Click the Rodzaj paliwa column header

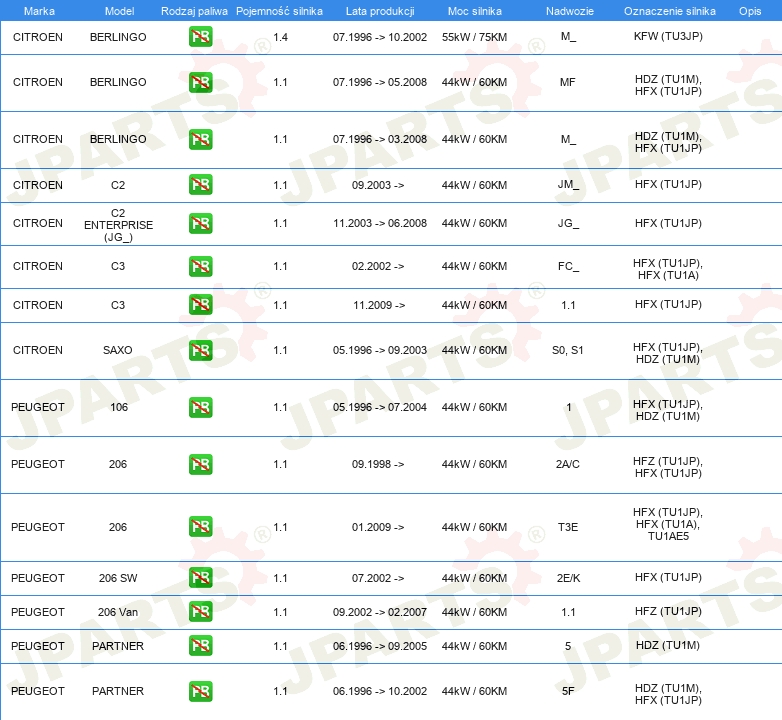pos(195,11)
